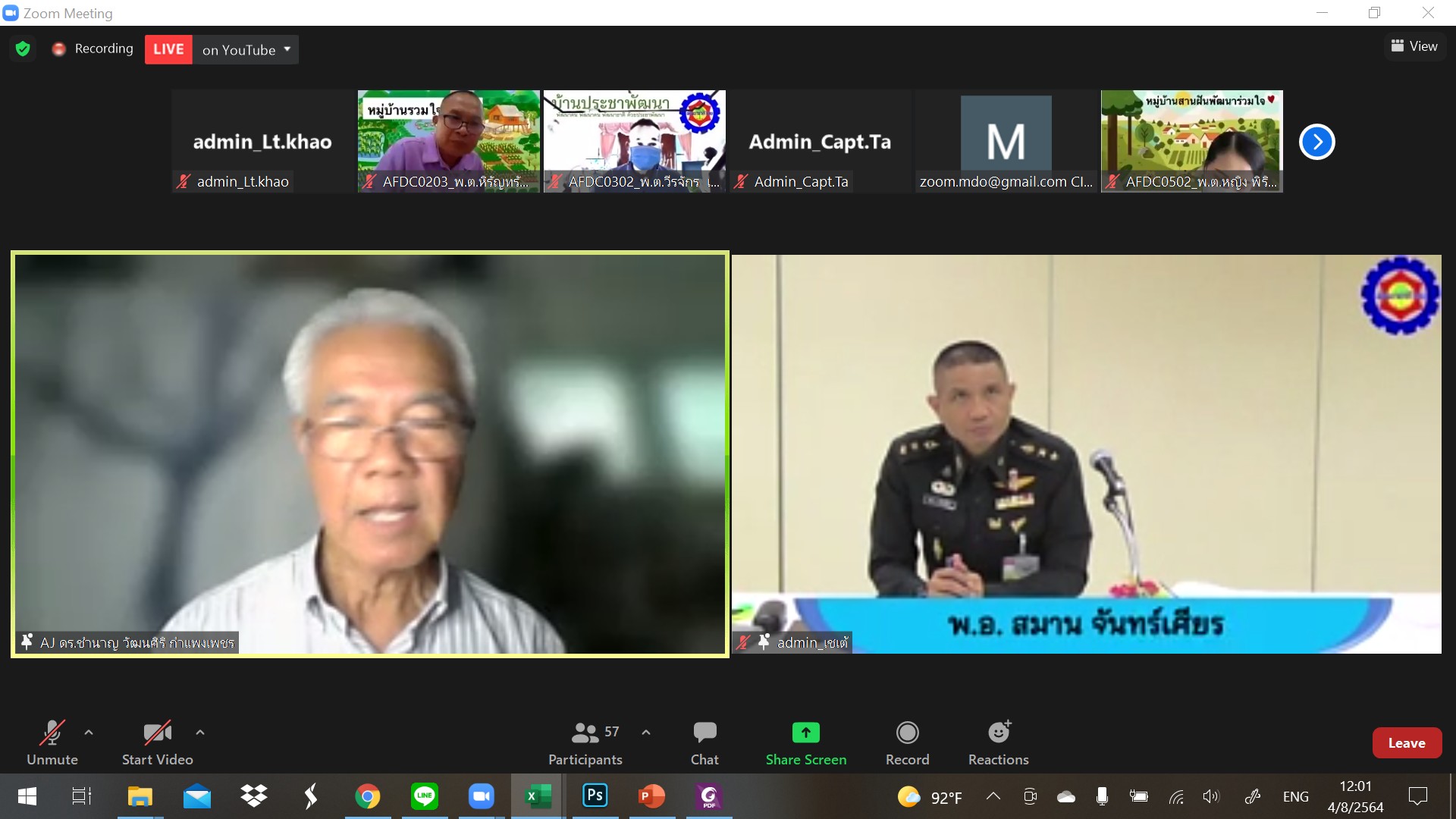Select AFDC0203 participant video thumbnail
Image resolution: width=1456 pixels, height=819 pixels.
[449, 141]
